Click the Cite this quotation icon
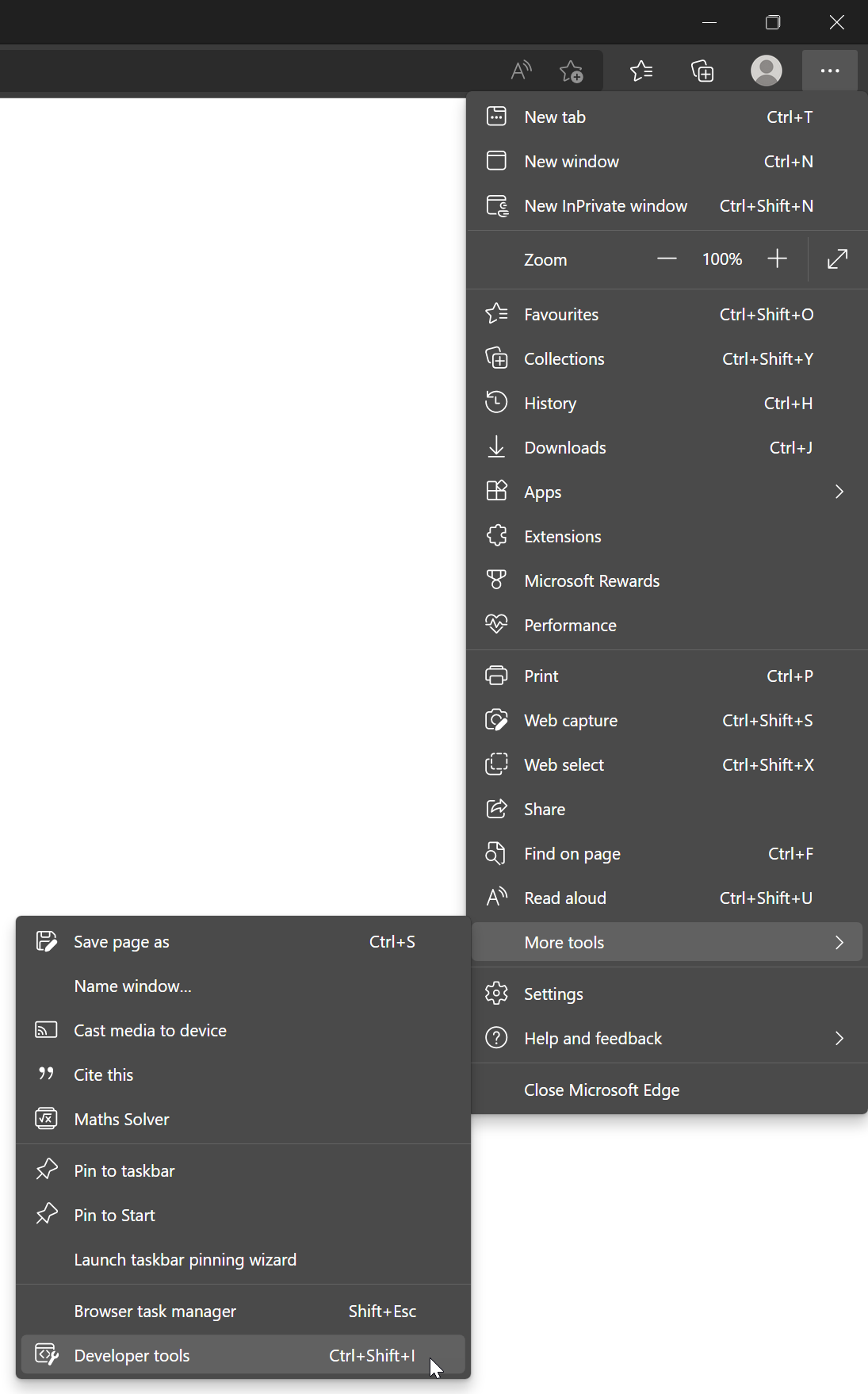Viewport: 868px width, 1394px height. click(46, 1074)
